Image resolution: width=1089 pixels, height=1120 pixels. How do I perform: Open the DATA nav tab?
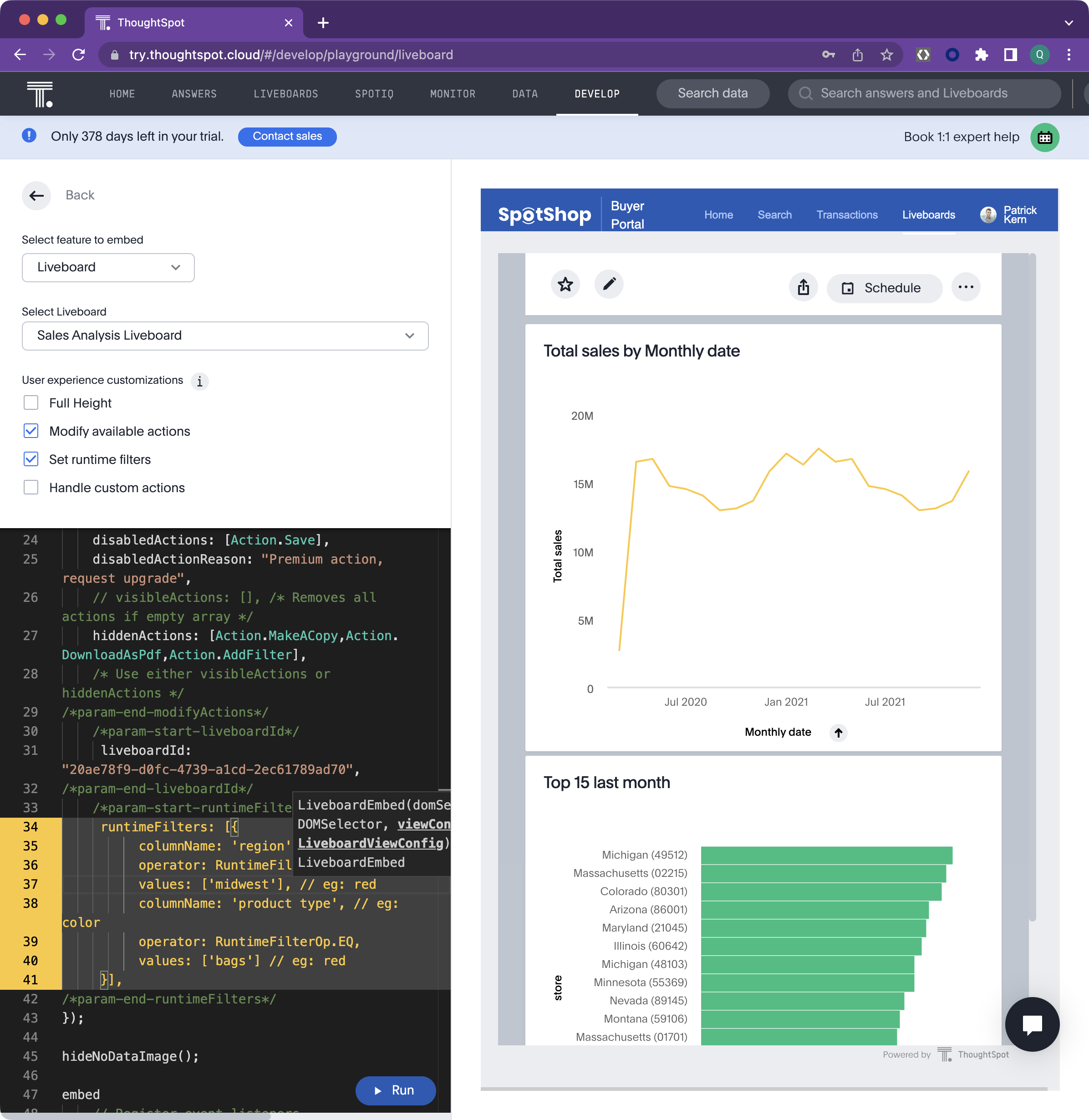click(525, 93)
